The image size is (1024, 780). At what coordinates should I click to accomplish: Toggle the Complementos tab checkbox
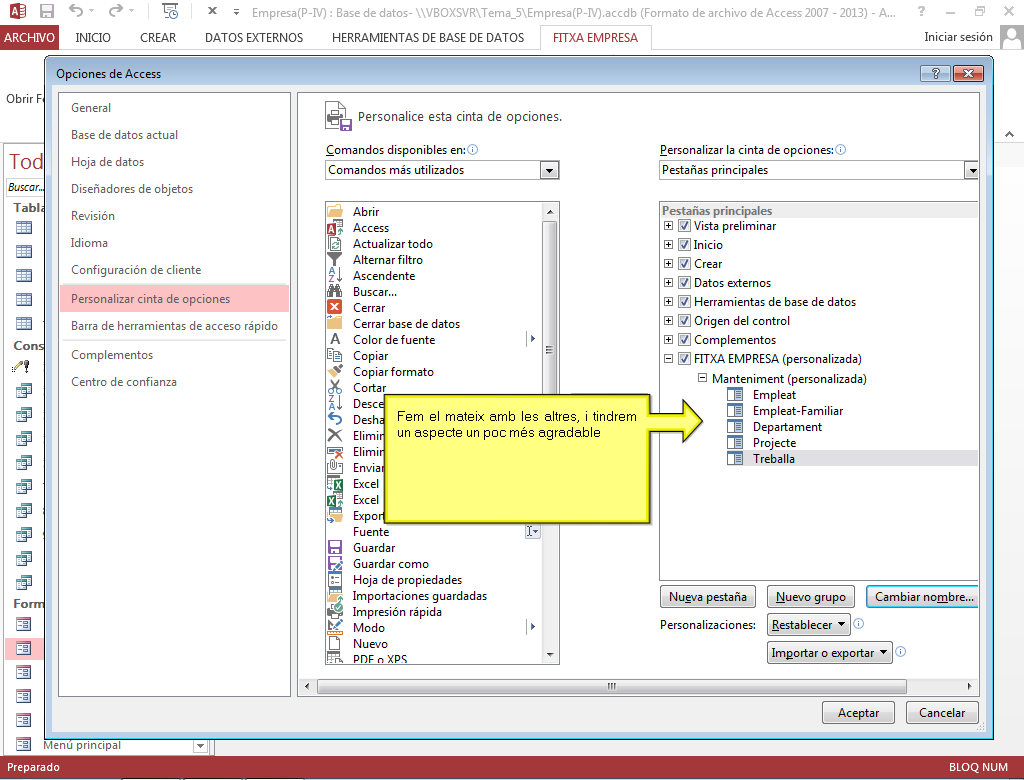pos(684,339)
